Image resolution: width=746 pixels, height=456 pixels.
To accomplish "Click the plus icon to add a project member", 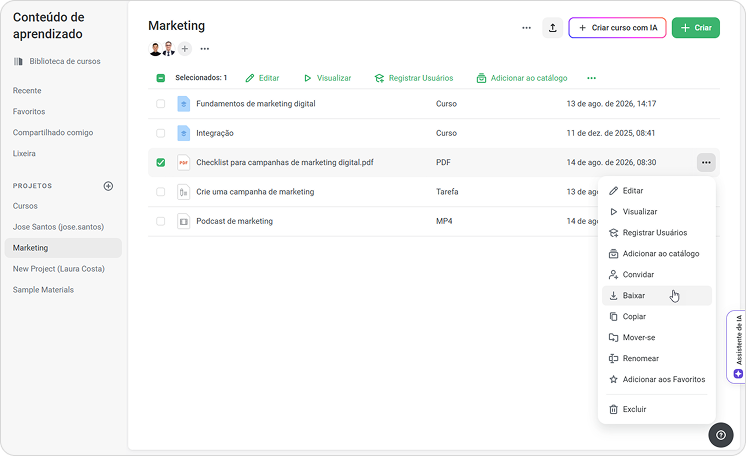I will click(185, 49).
